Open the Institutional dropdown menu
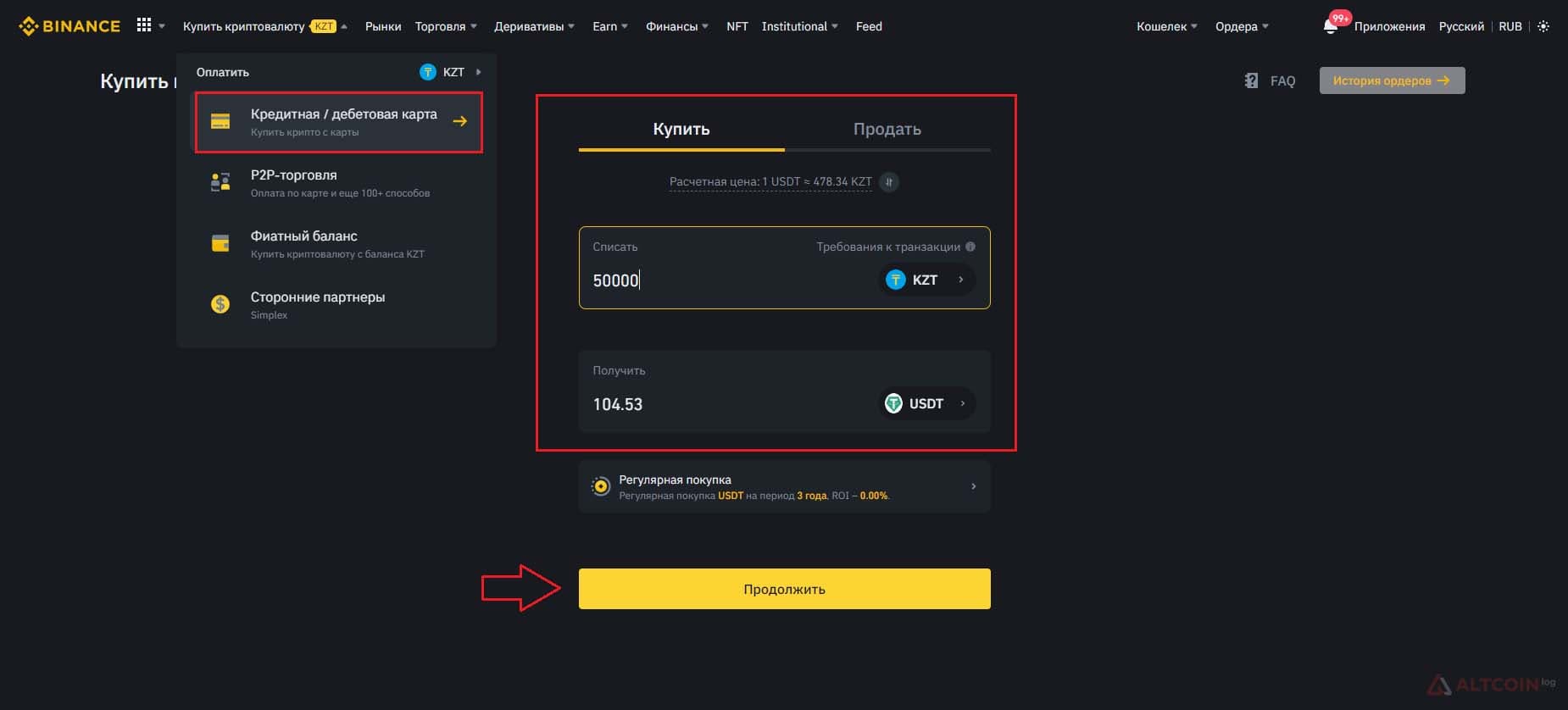 pos(800,26)
